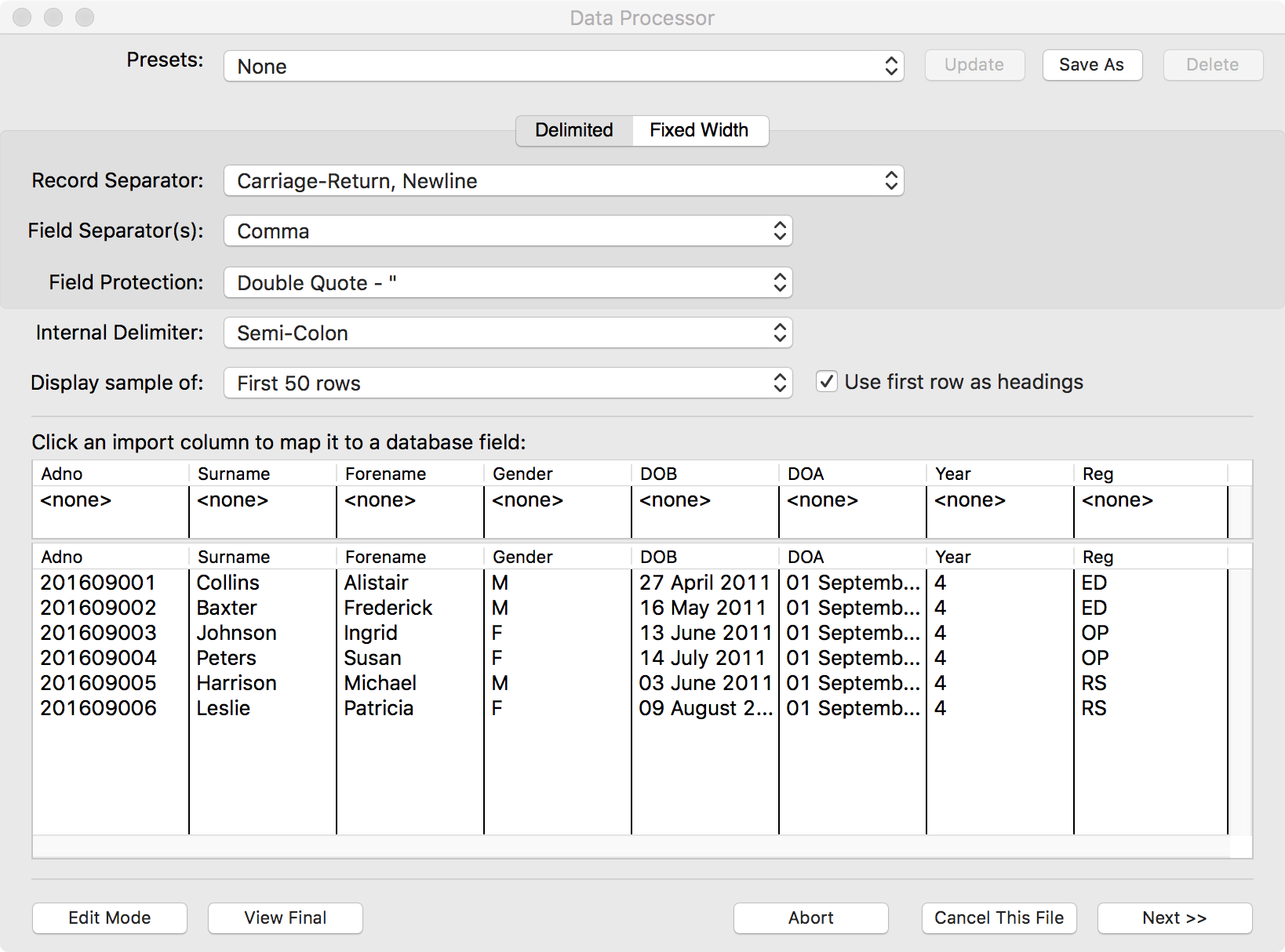Image resolution: width=1285 pixels, height=952 pixels.
Task: Click the red close window button
Action: [x=22, y=17]
